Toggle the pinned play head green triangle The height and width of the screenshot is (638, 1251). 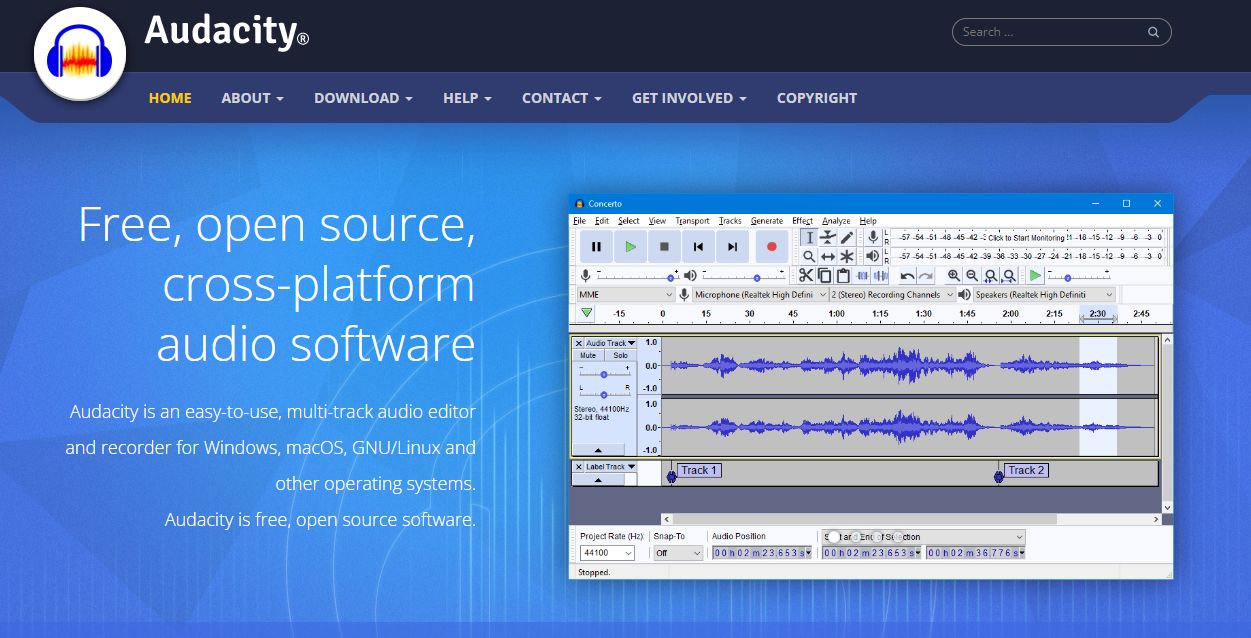point(587,313)
